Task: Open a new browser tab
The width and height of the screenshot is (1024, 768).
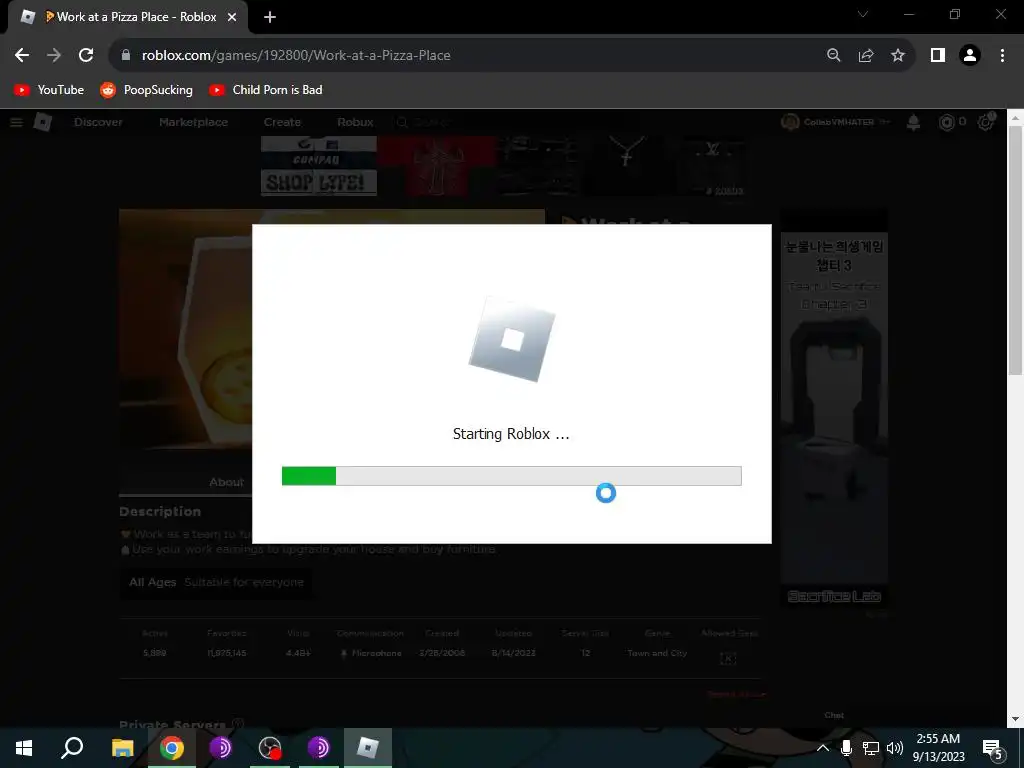Action: [270, 17]
